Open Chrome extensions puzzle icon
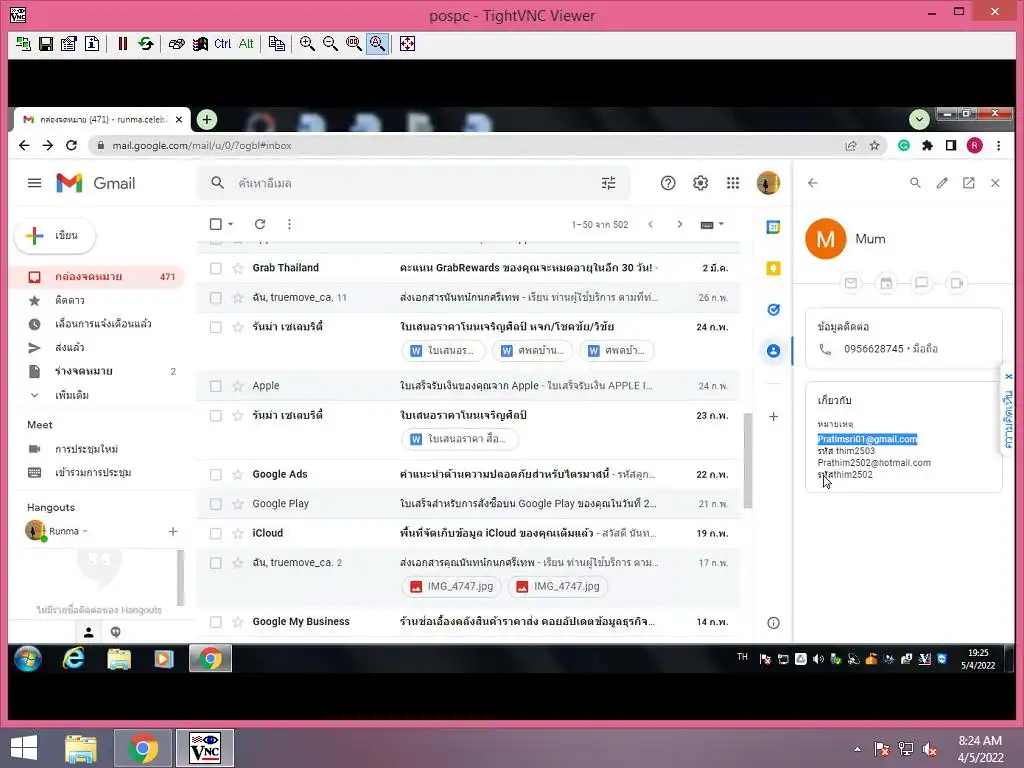 927,146
